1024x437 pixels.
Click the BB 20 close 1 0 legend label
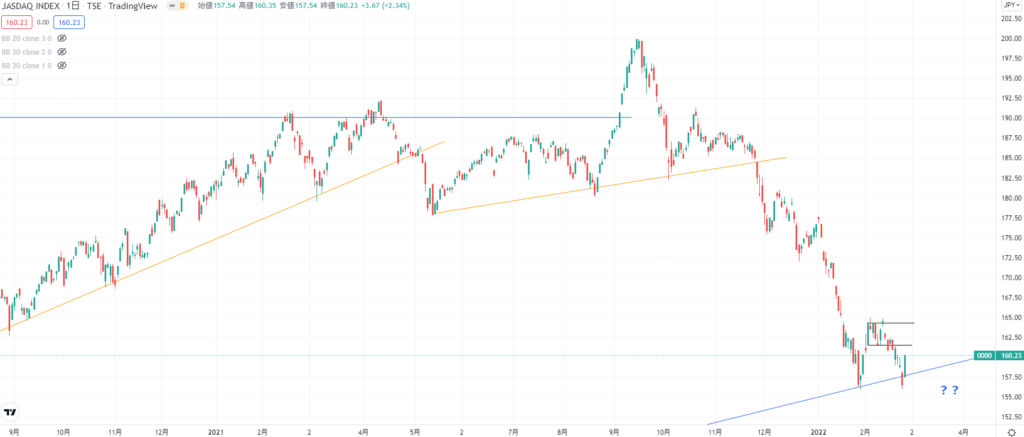pyautogui.click(x=27, y=65)
